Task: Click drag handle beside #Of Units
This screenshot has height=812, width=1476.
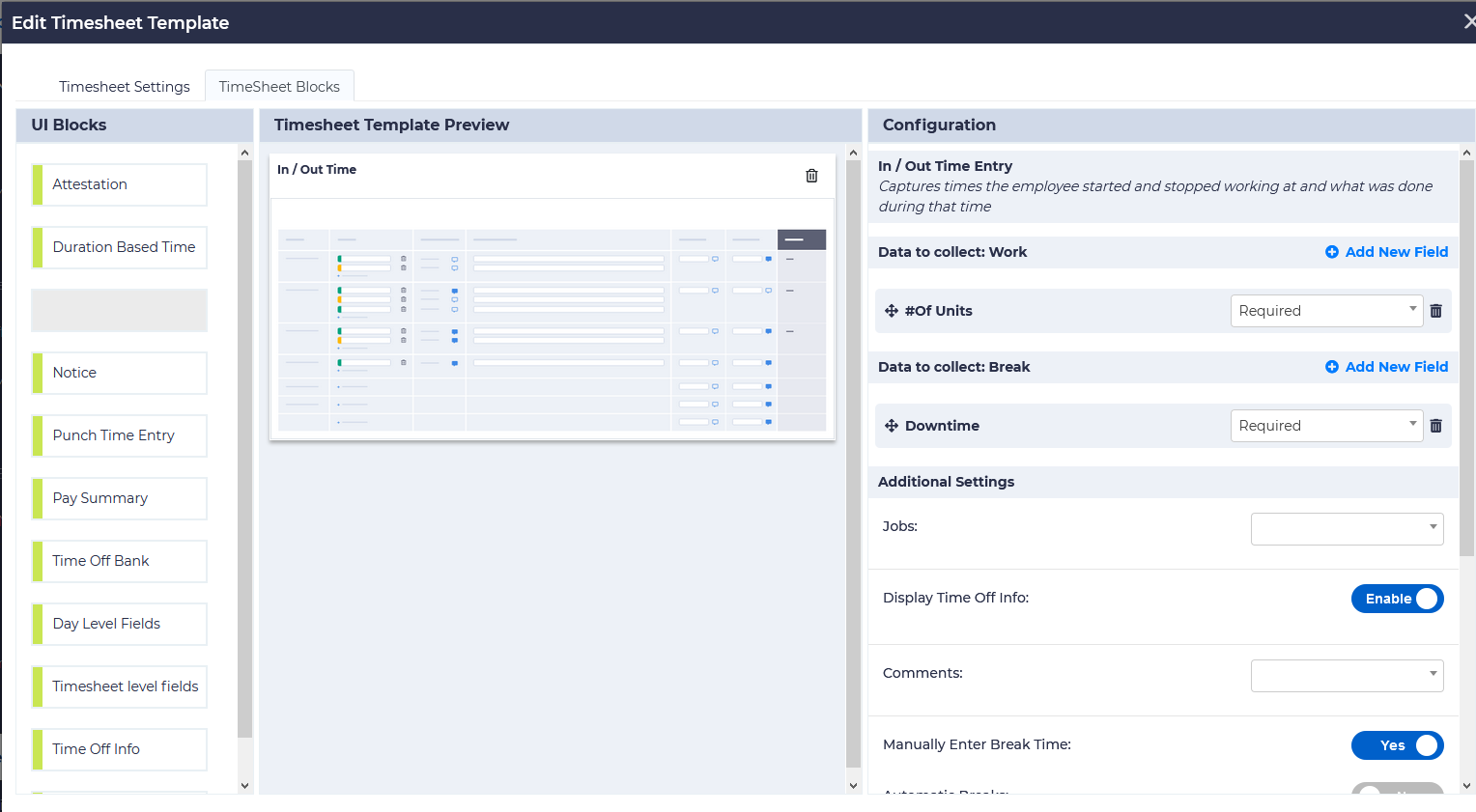Action: [892, 311]
